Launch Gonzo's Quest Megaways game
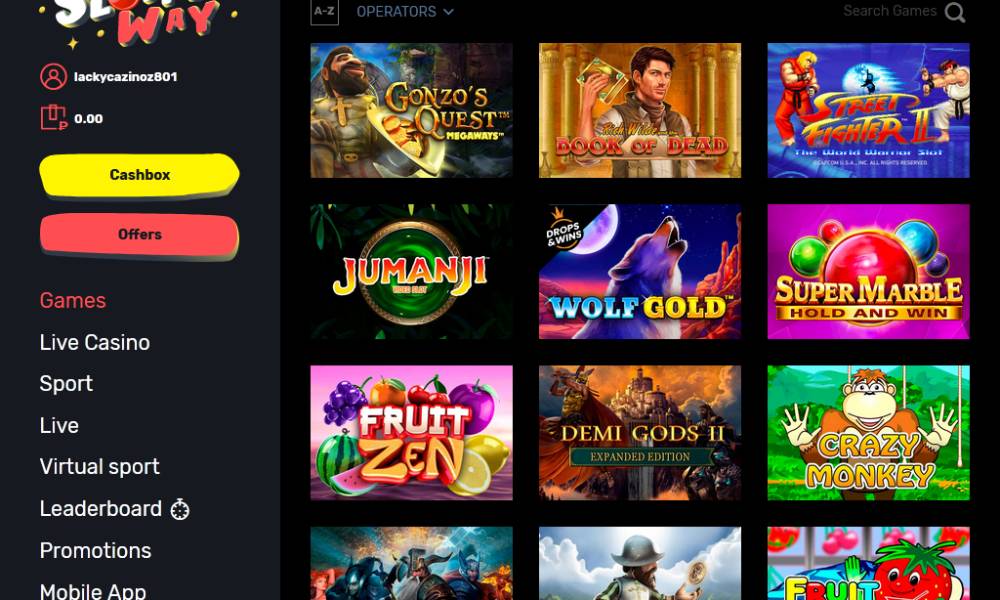This screenshot has width=1000, height=600. [x=411, y=110]
